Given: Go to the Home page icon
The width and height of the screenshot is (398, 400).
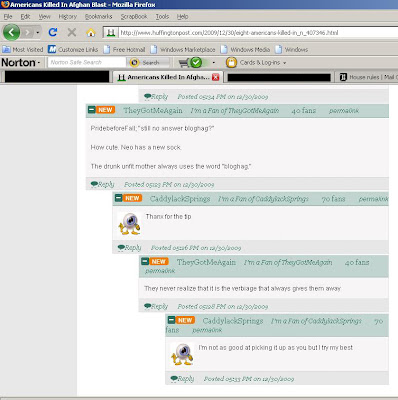Looking at the screenshot, I should 91,33.
